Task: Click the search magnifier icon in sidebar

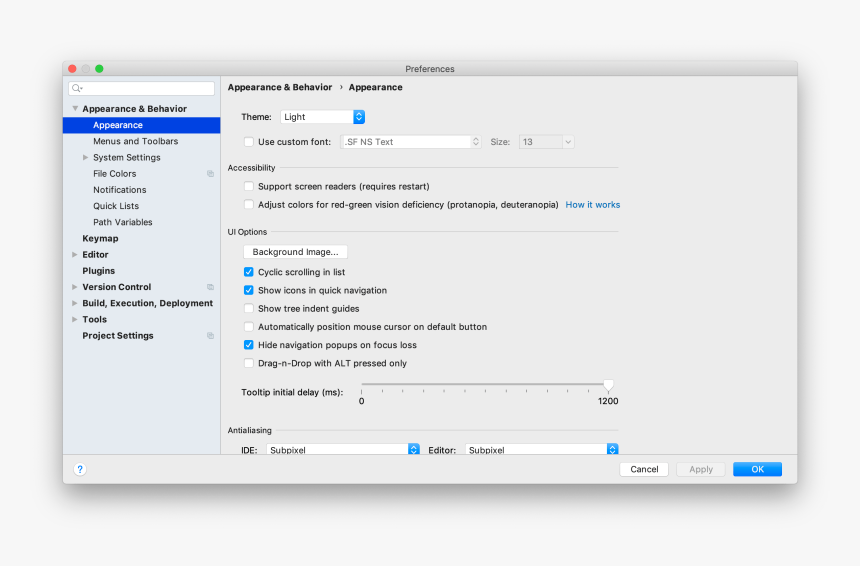Action: 77,88
